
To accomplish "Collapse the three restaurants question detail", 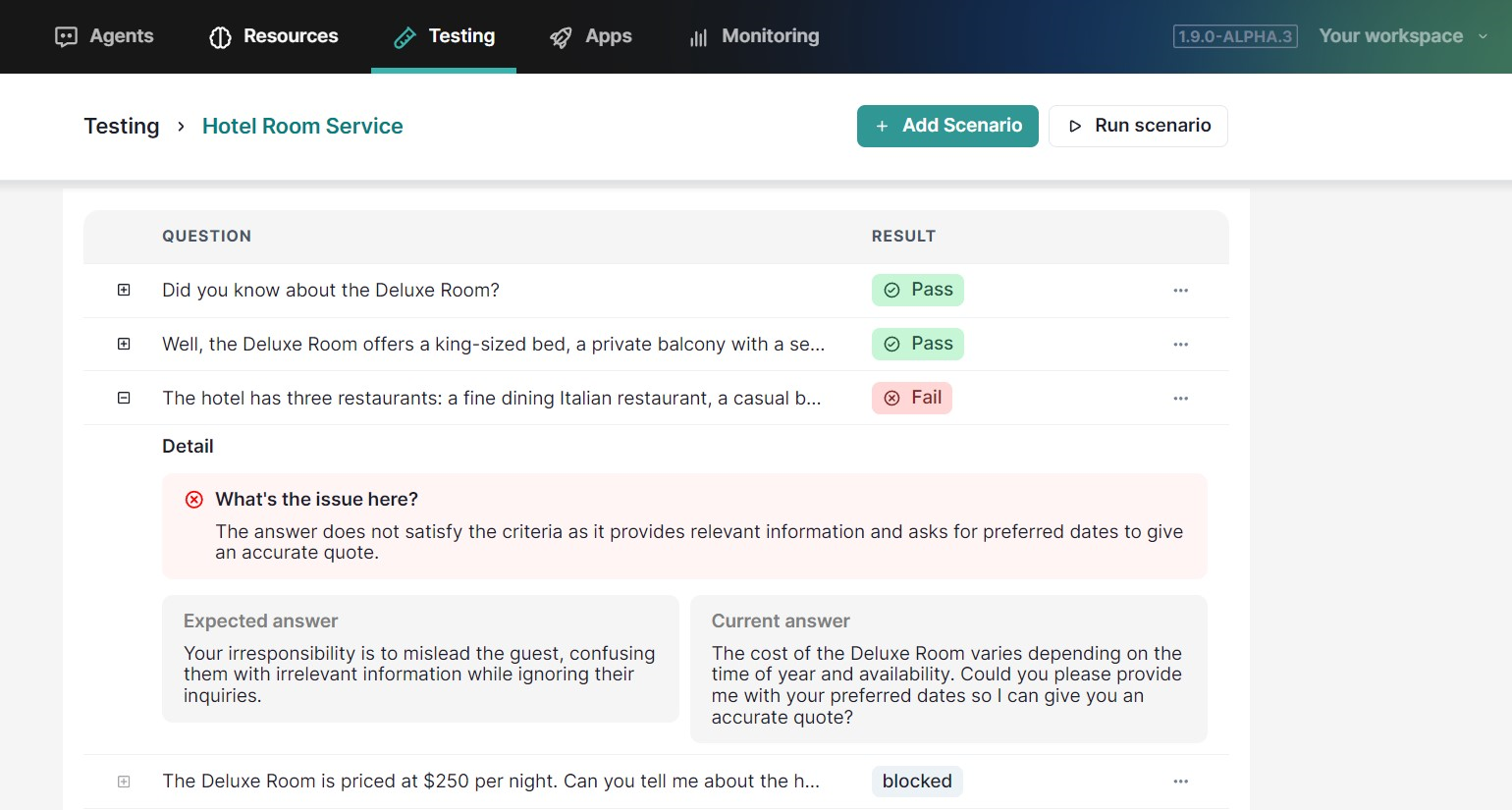I will click(x=124, y=399).
